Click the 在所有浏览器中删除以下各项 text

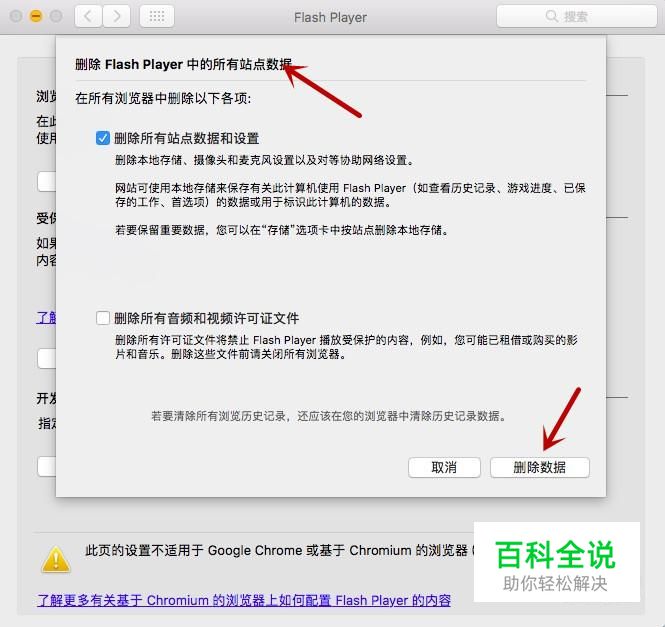point(163,98)
